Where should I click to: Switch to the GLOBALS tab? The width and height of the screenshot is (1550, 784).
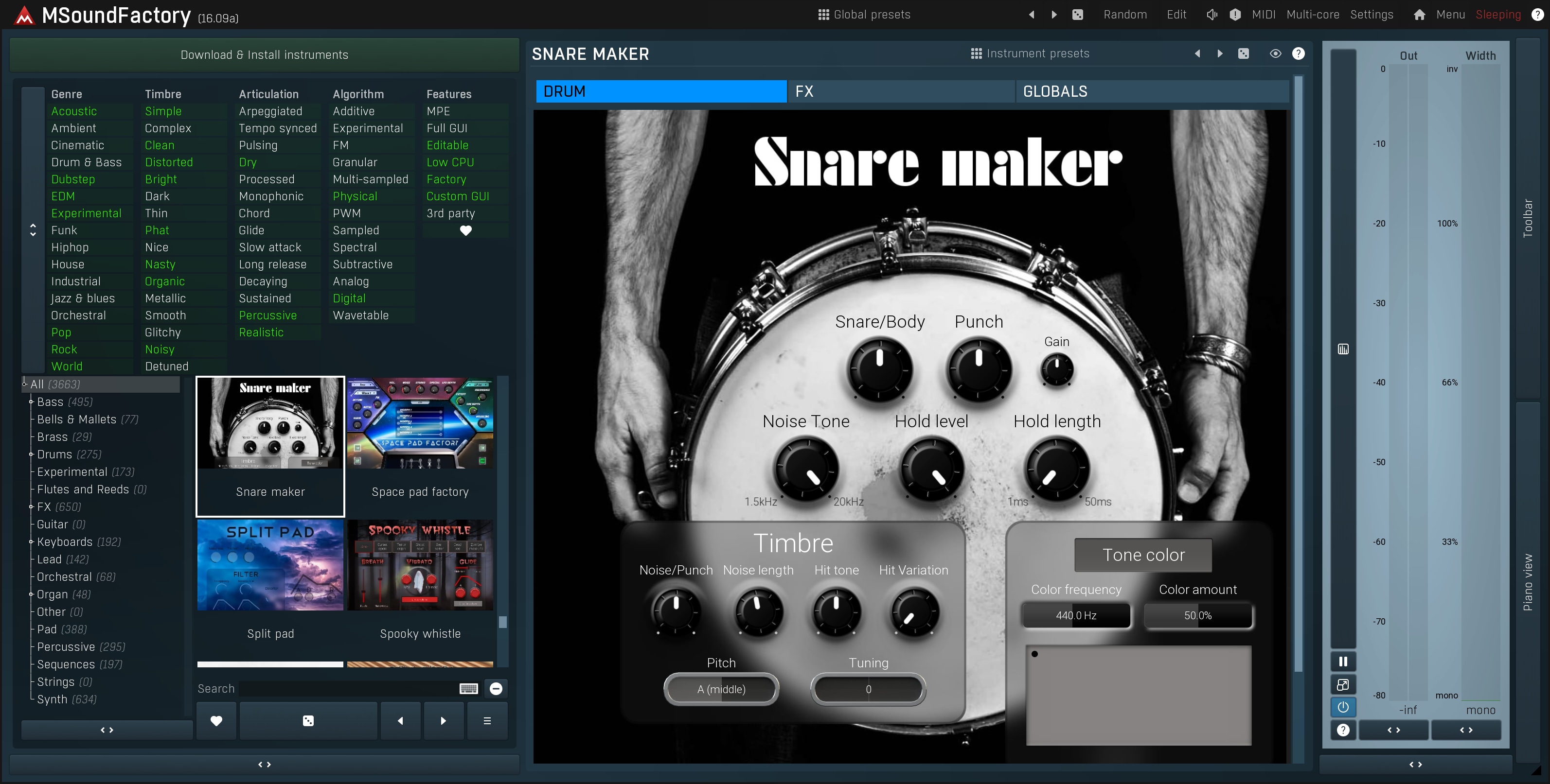(x=1152, y=91)
